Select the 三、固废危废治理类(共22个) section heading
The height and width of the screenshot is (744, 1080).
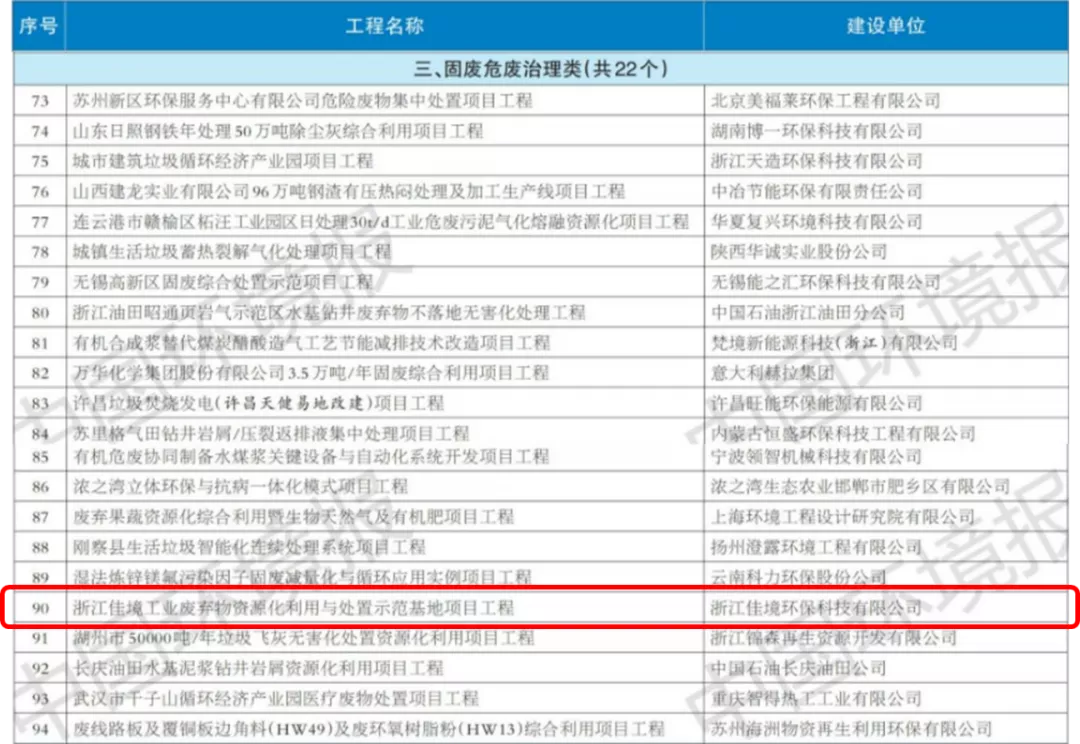coord(540,69)
